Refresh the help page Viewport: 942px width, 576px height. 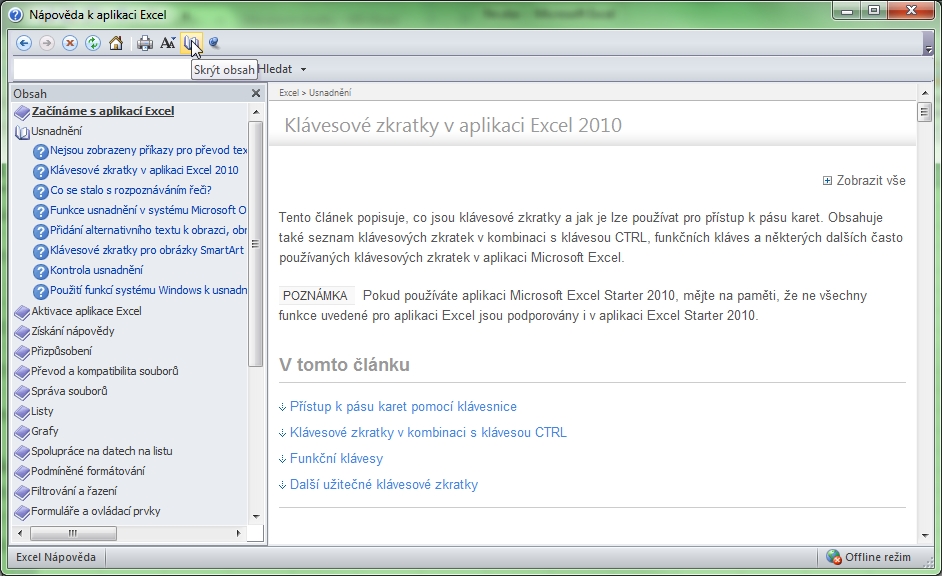[x=93, y=43]
